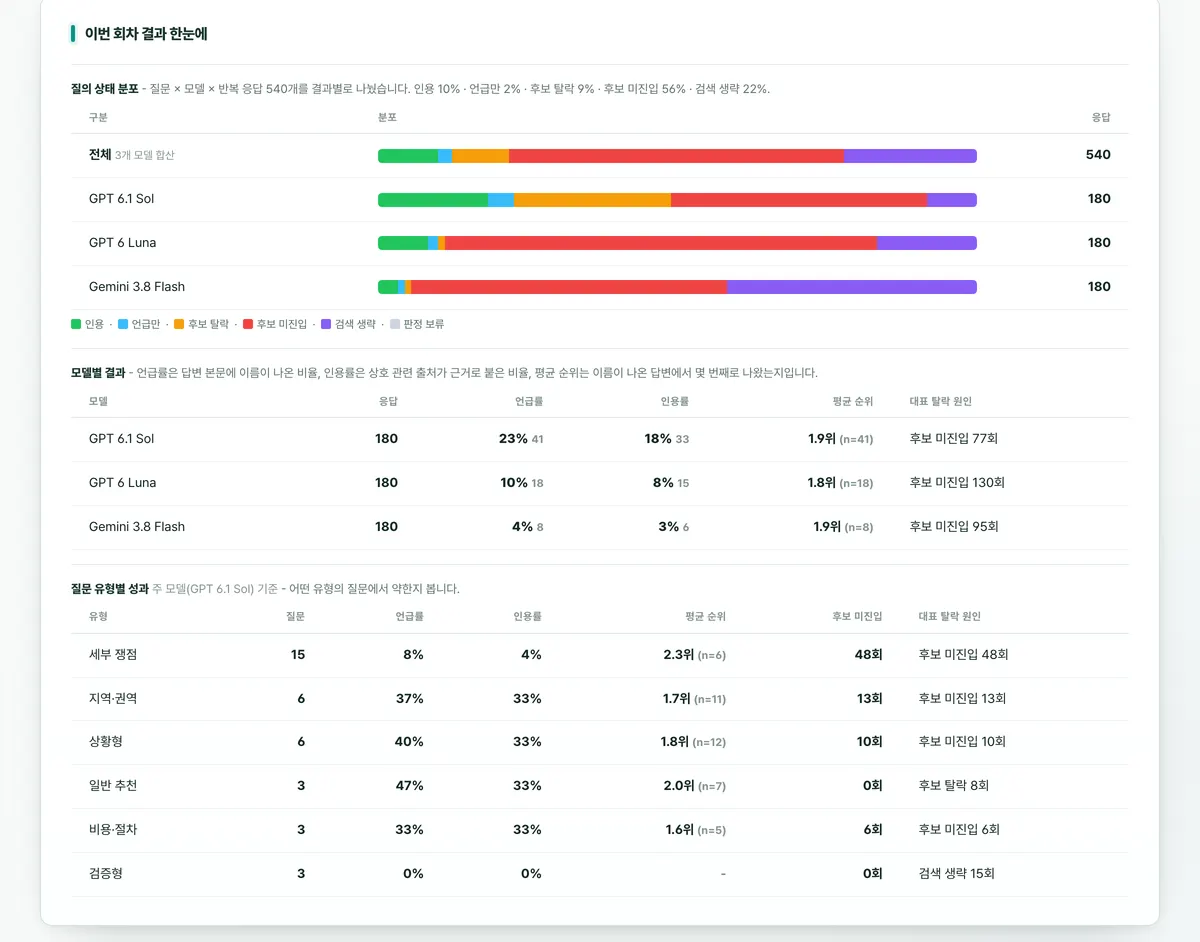Click the '540' total response count
Viewport: 1200px width, 942px height.
[1098, 155]
